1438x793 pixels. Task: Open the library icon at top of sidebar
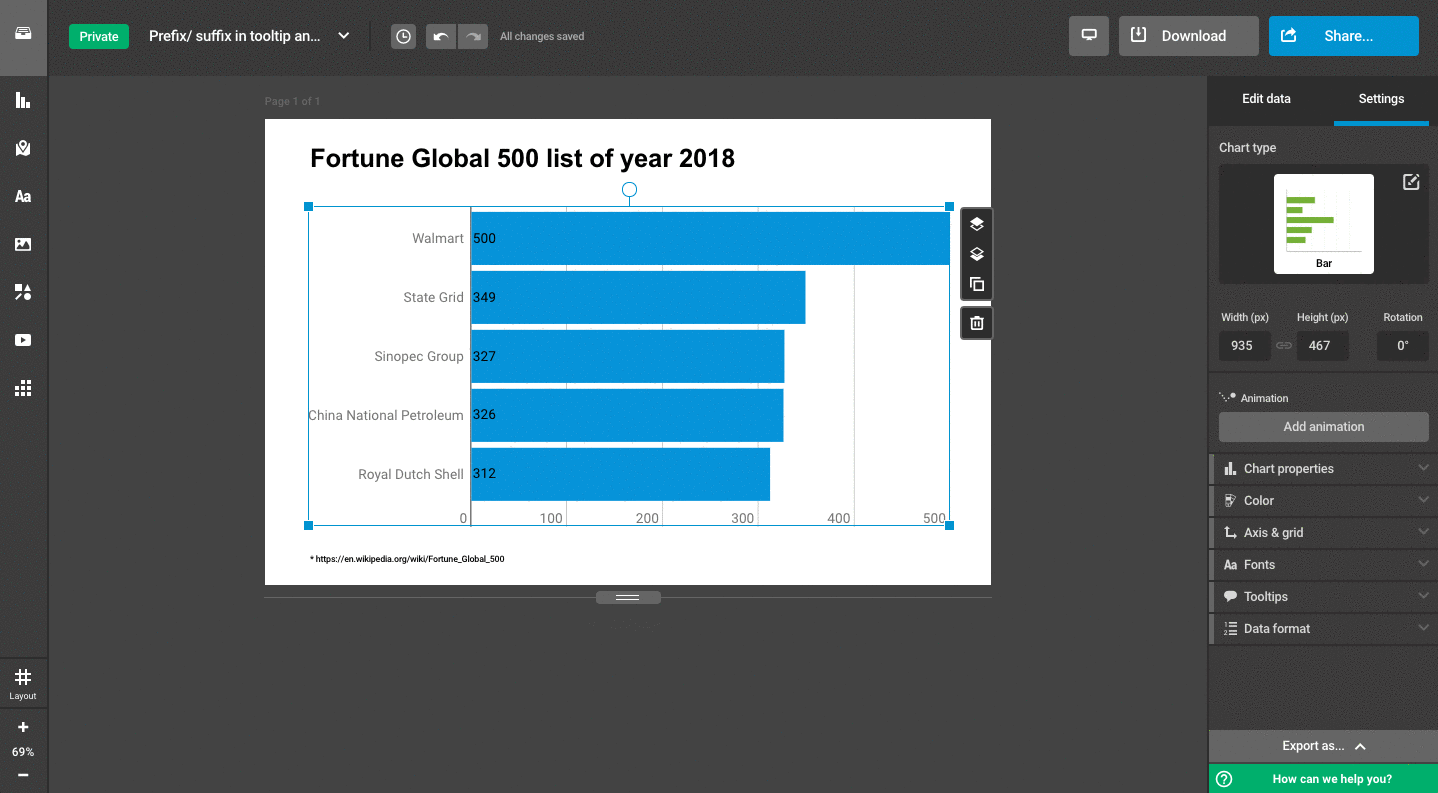pyautogui.click(x=23, y=34)
